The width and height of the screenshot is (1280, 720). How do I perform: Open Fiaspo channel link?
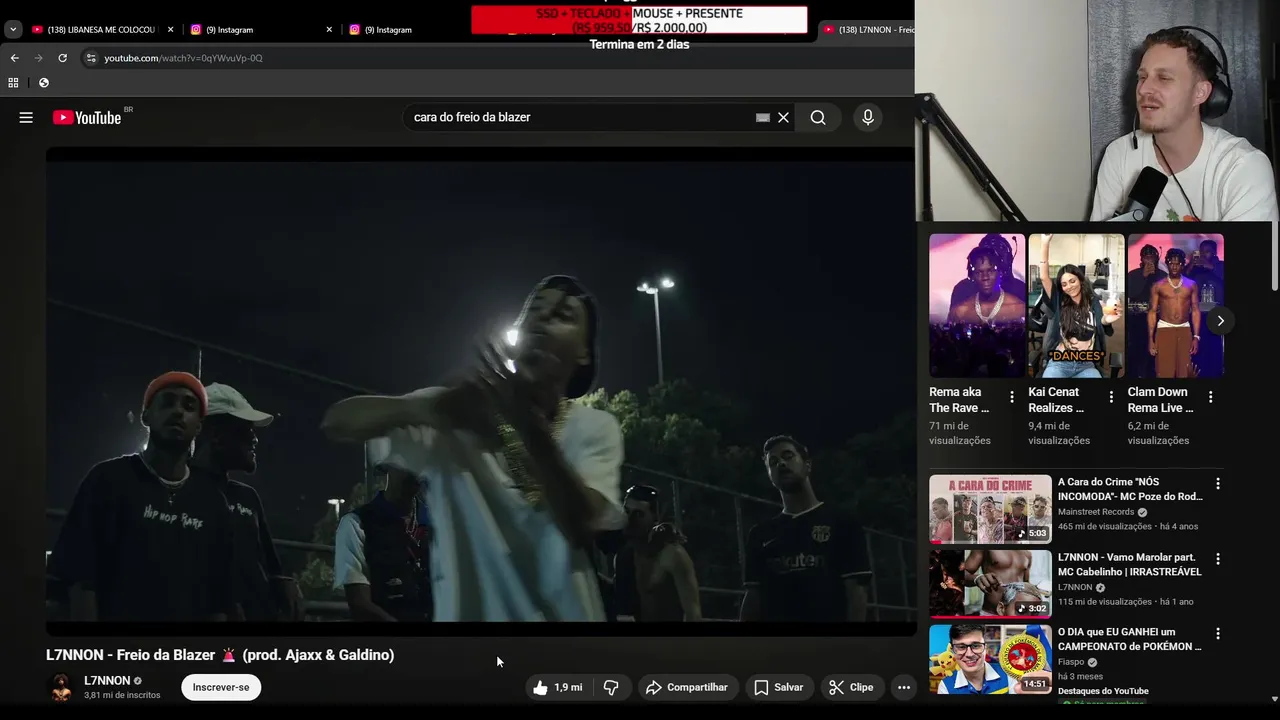[x=1071, y=662]
